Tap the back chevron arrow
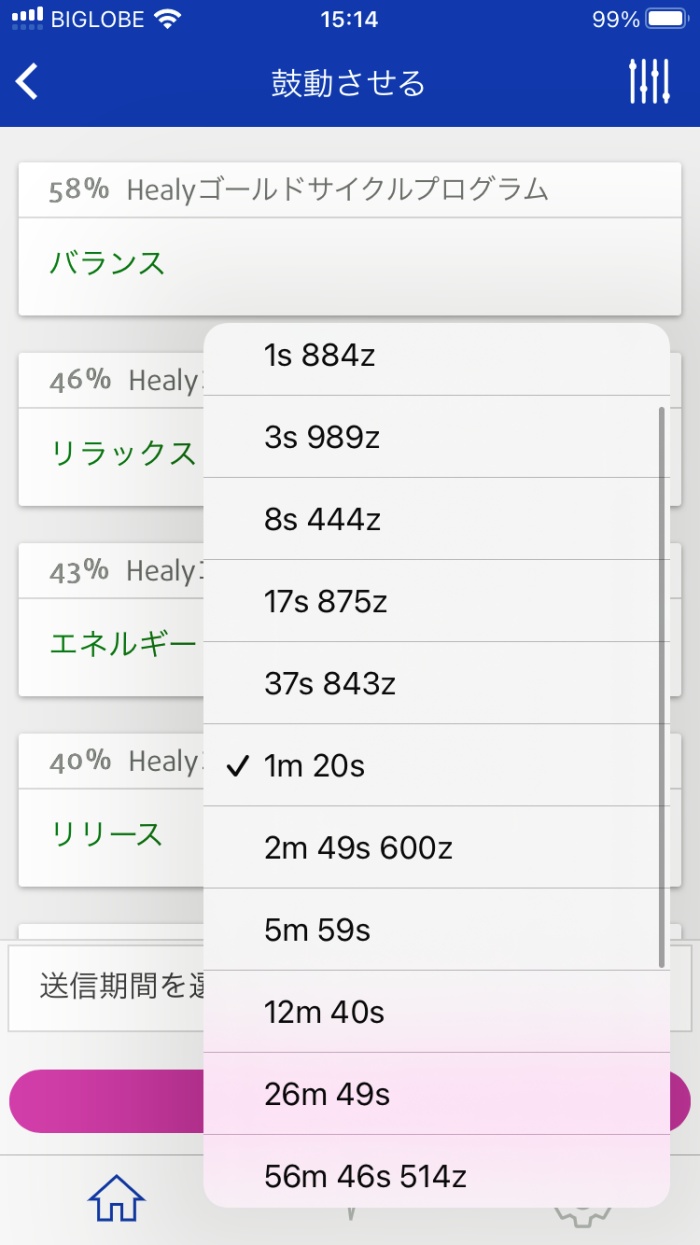Viewport: 700px width, 1245px height. click(27, 80)
